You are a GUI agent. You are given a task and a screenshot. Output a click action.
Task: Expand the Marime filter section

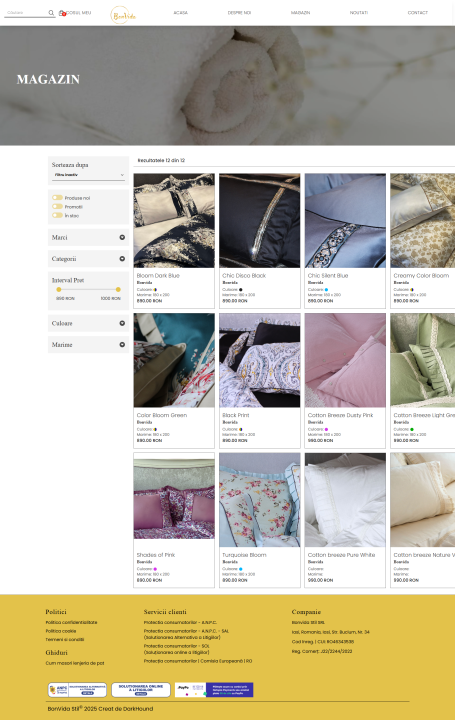coord(88,344)
